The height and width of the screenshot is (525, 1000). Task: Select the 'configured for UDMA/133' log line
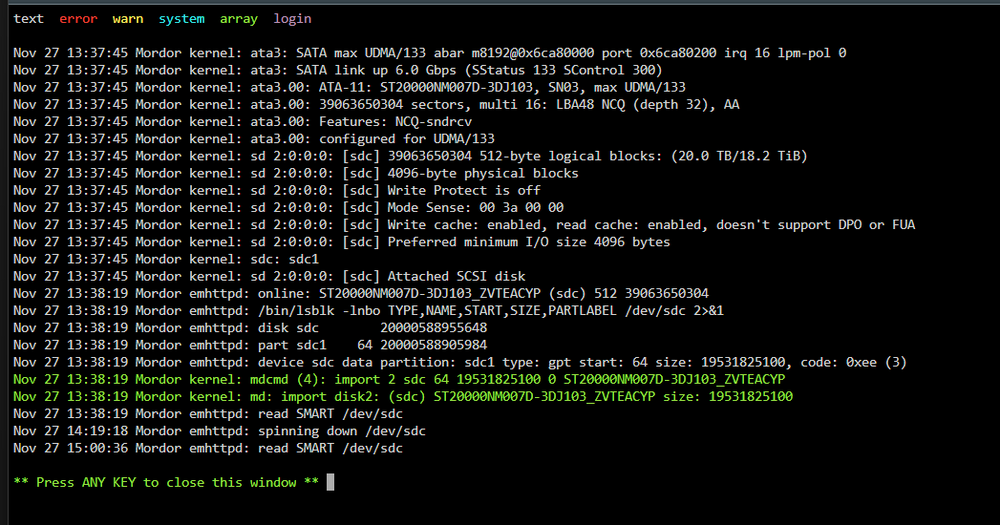click(x=254, y=139)
